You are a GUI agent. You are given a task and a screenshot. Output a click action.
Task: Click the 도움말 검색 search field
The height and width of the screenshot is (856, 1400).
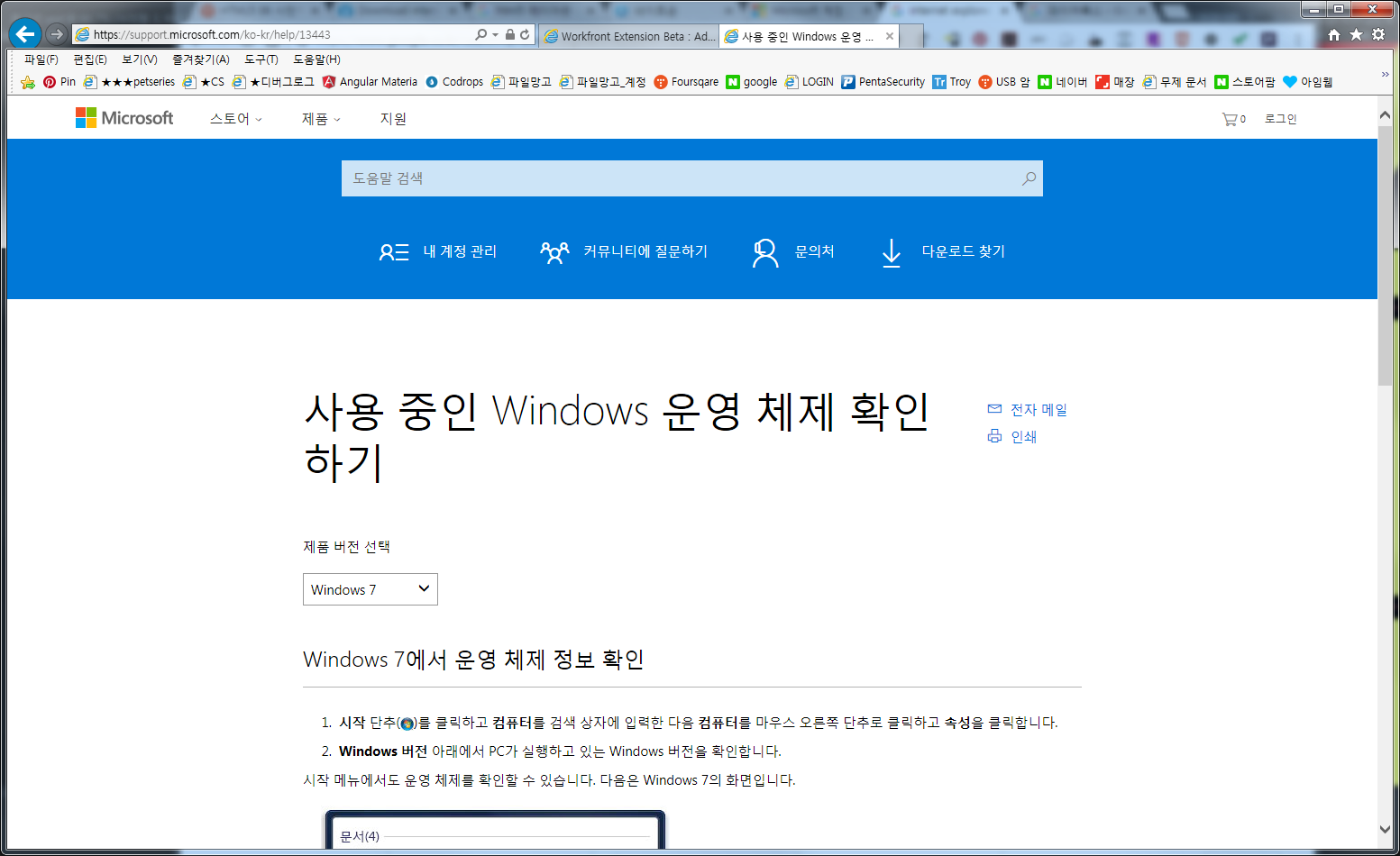(691, 178)
